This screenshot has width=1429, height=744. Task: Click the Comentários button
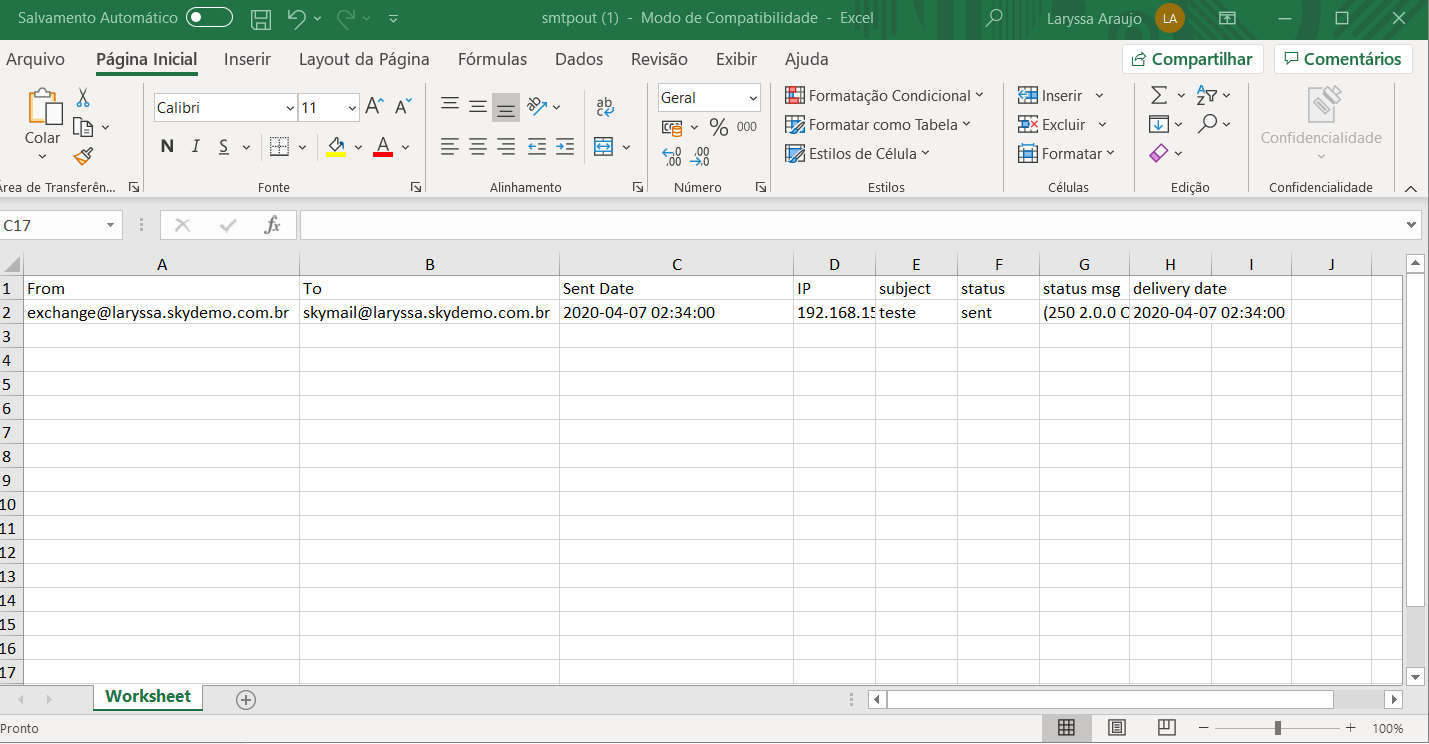pos(1342,59)
